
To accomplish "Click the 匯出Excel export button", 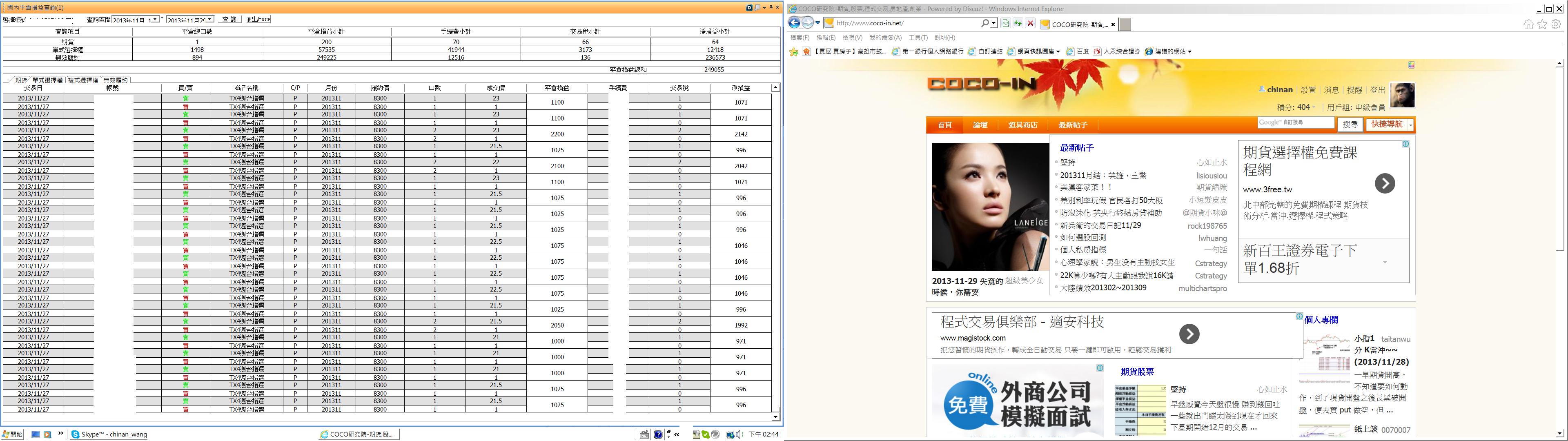I will point(258,20).
